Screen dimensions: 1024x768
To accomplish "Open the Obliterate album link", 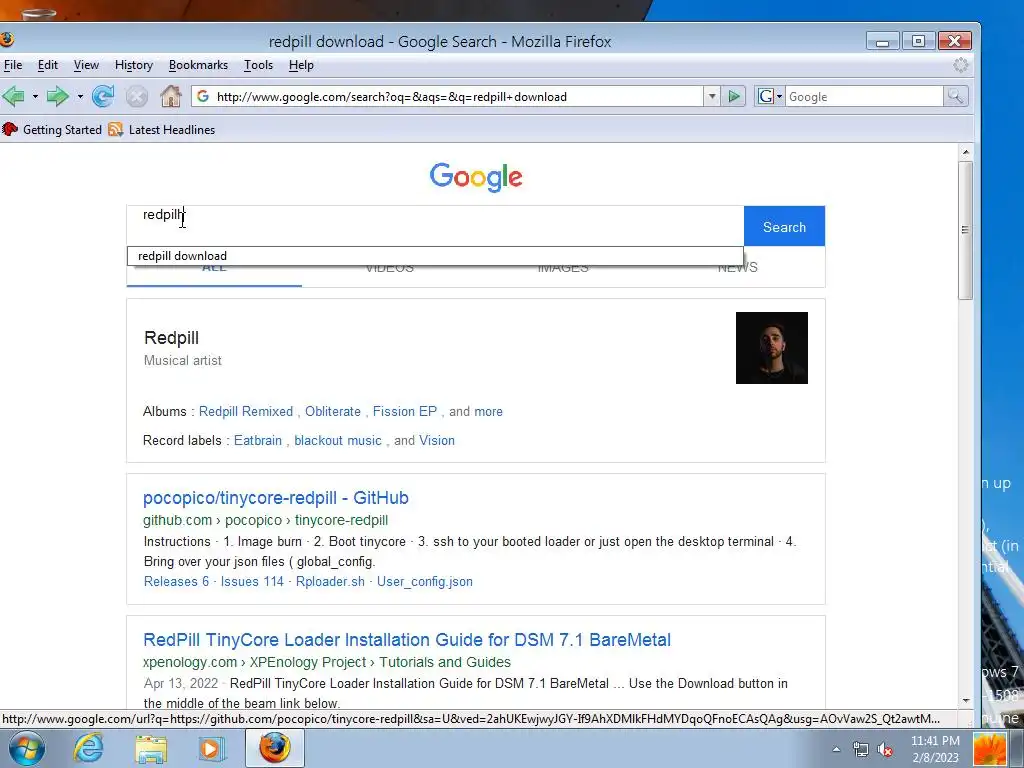I will [332, 411].
